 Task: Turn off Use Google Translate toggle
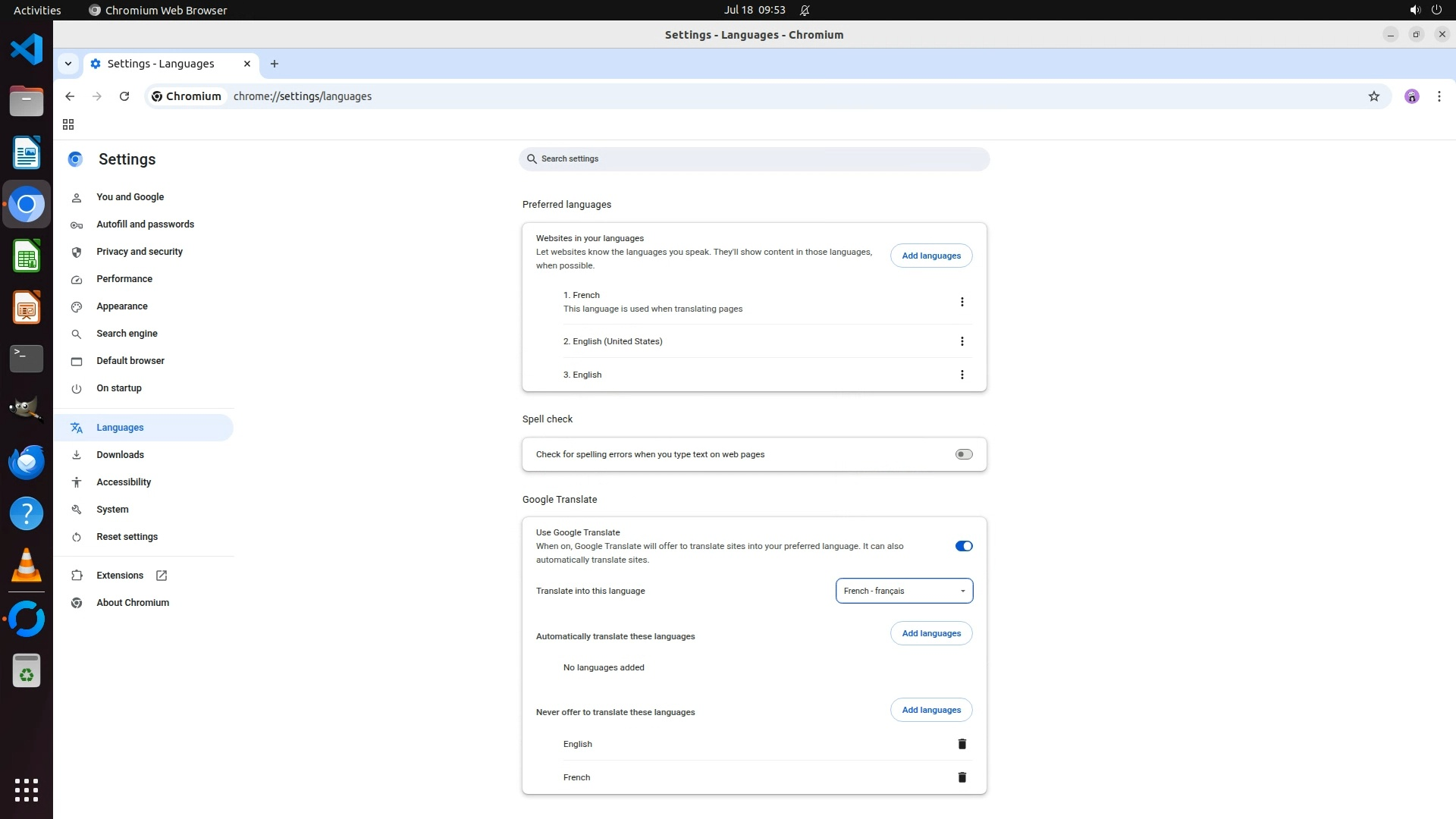pos(963,546)
